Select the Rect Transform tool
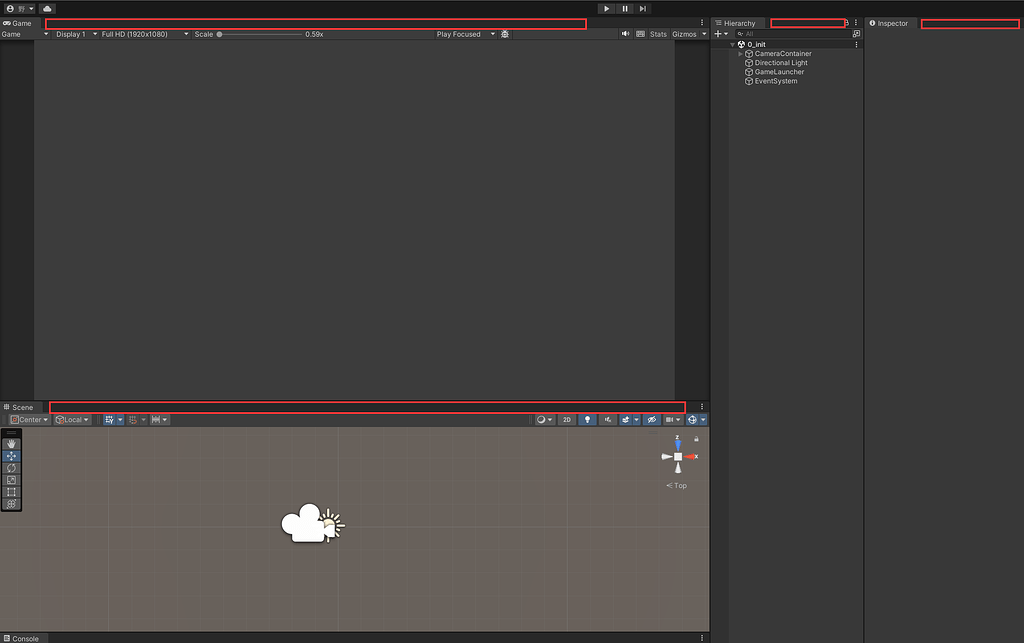Screen dimensions: 1024x643 11,492
